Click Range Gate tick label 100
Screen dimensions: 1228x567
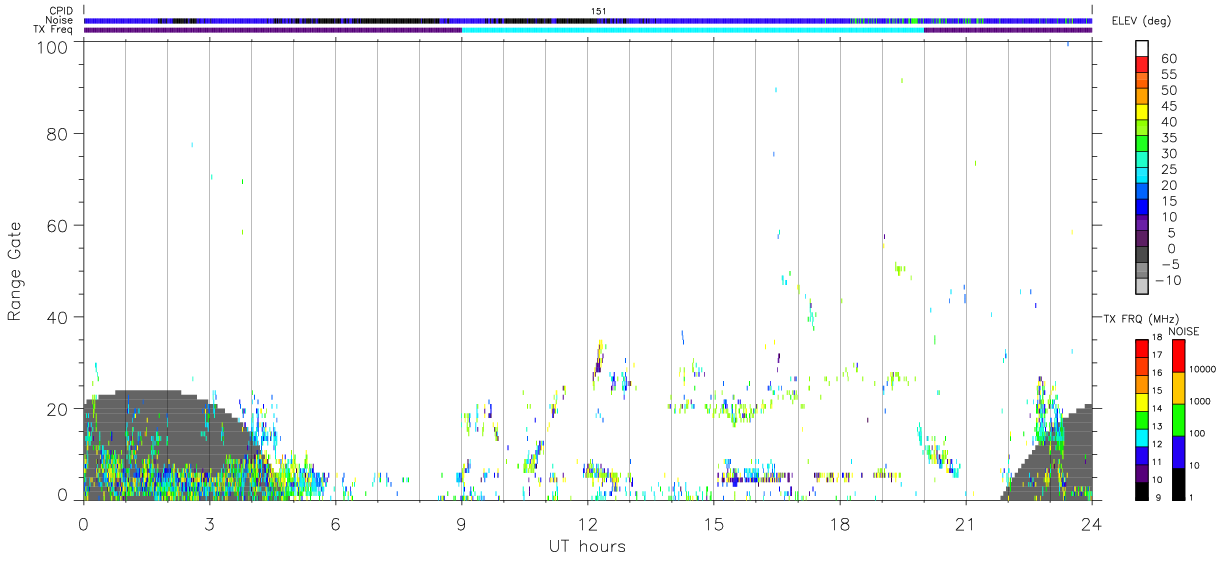point(53,46)
